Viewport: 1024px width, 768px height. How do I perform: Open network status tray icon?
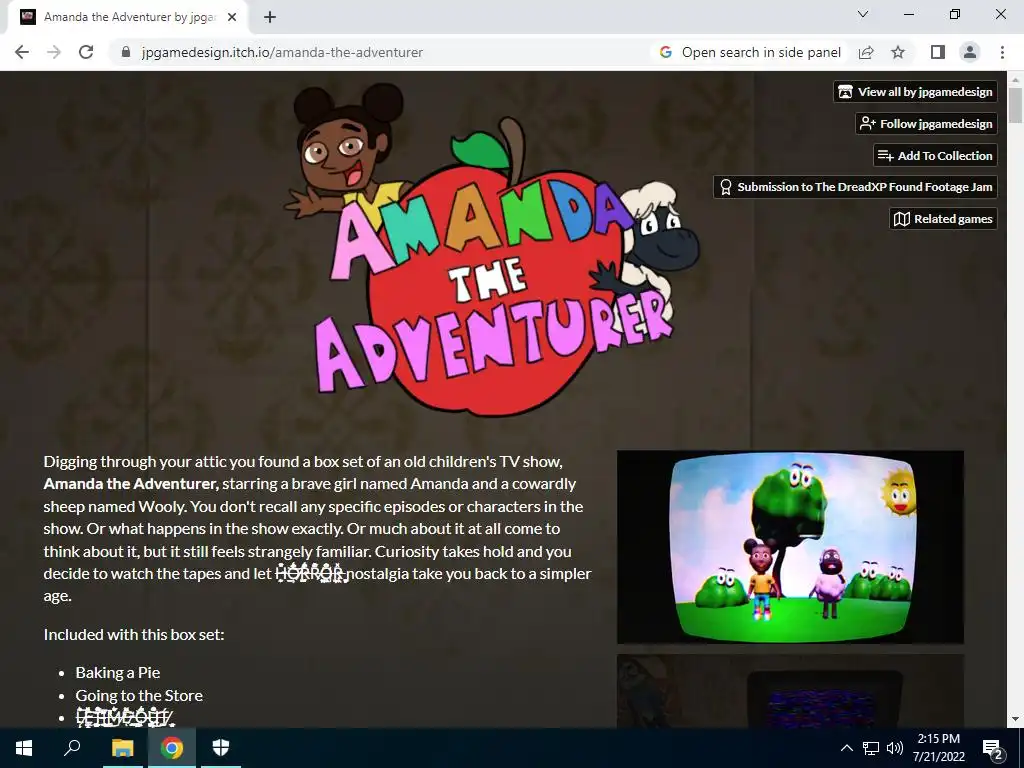point(871,748)
